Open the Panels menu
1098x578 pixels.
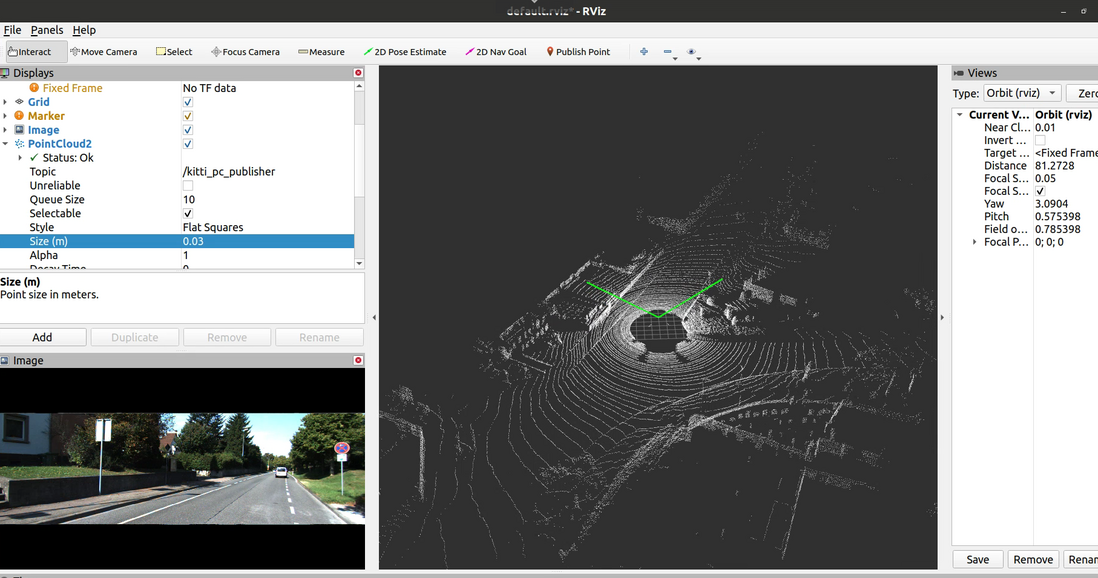coord(47,30)
